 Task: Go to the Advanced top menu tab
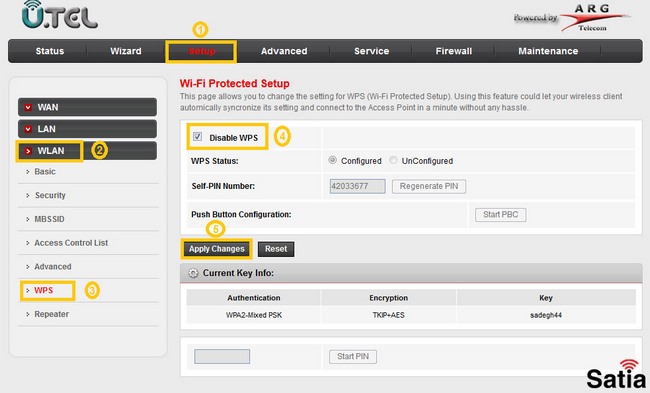click(x=284, y=51)
